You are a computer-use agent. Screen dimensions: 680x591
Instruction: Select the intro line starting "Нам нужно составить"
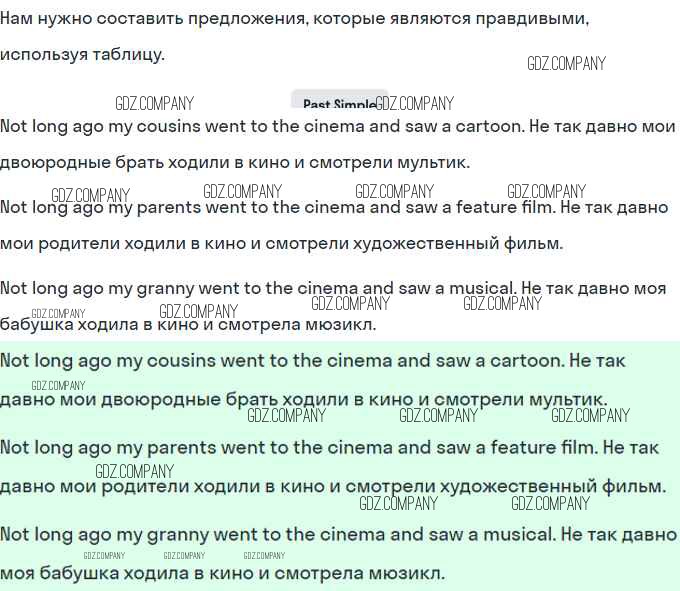point(294,19)
